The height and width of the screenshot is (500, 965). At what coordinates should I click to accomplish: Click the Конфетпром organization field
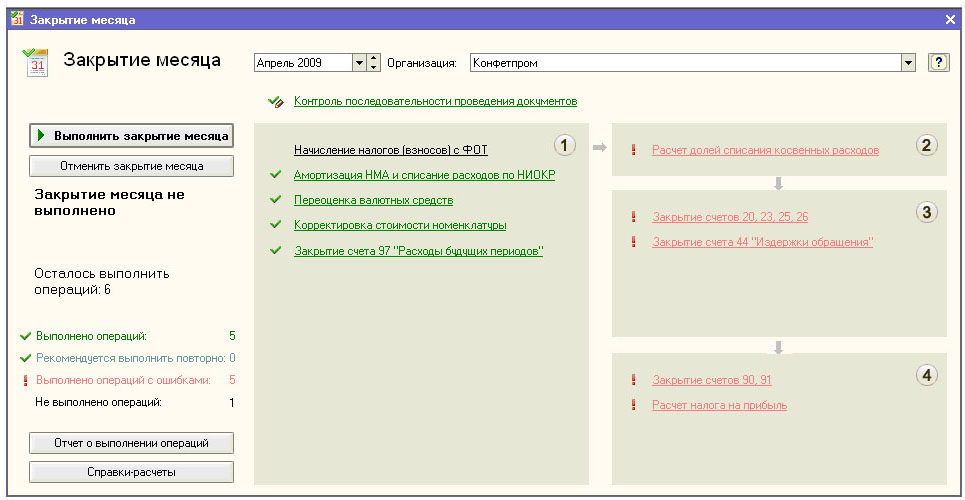tap(685, 63)
